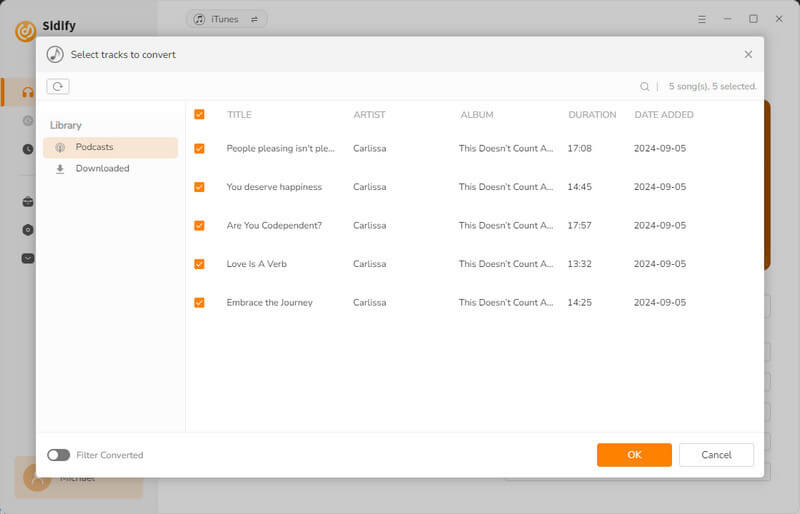Uncheck 'Embrace the Journey' track

[199, 303]
